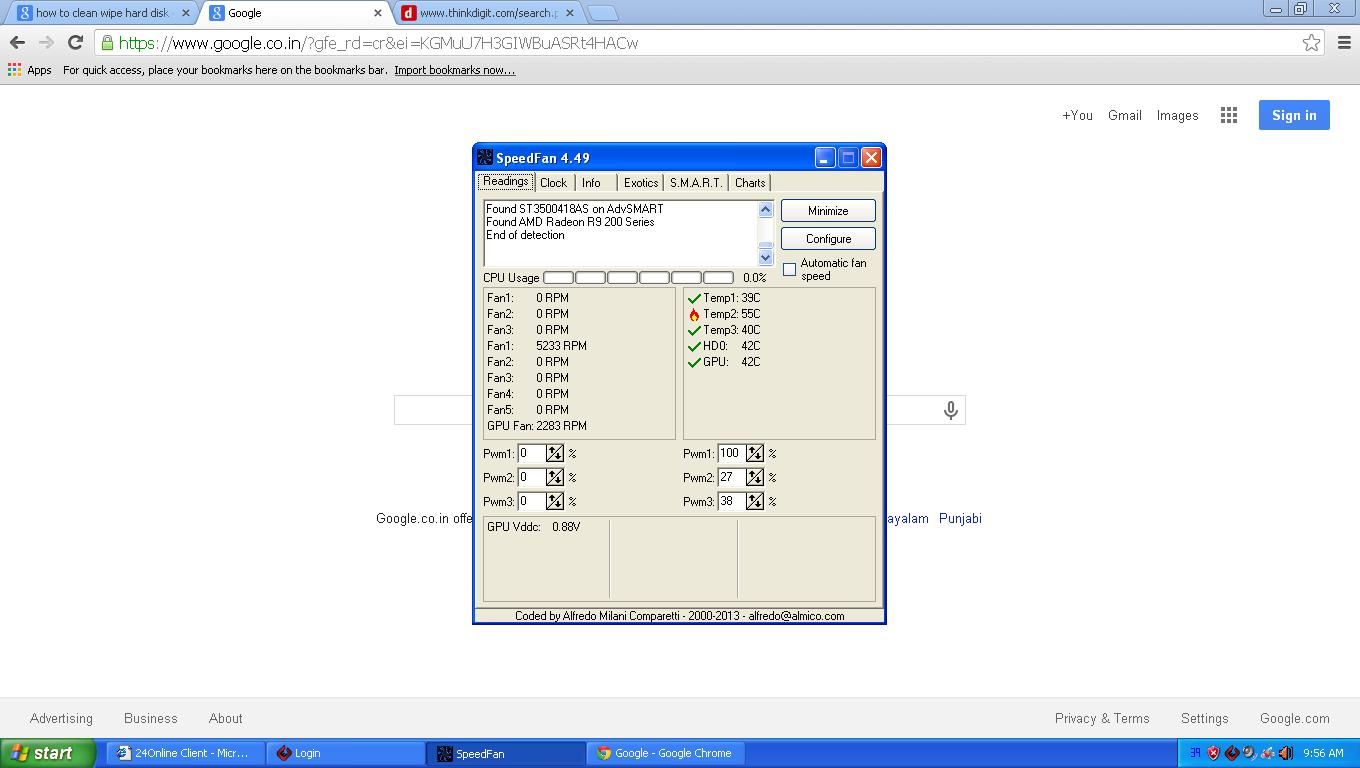Screen dimensions: 1360x768
Task: Click the voice search microphone icon
Action: 950,410
